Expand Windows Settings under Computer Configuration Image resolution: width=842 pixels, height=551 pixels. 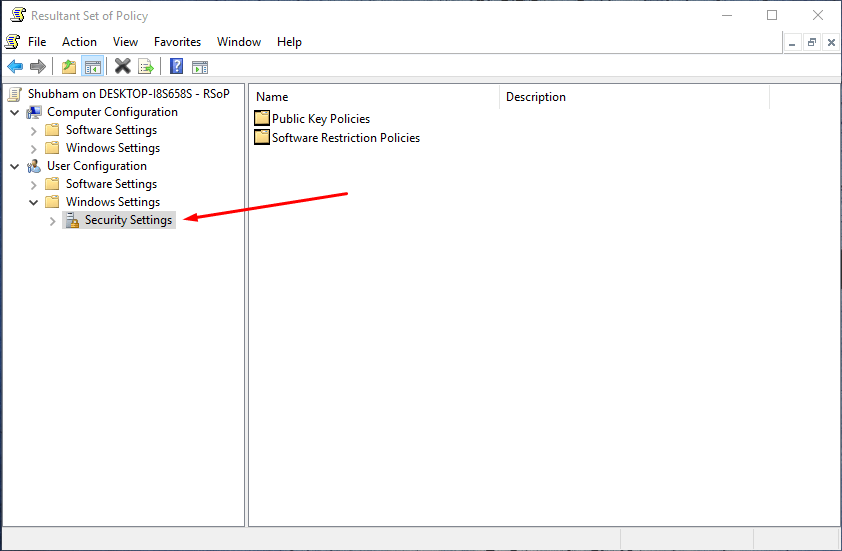(x=34, y=148)
